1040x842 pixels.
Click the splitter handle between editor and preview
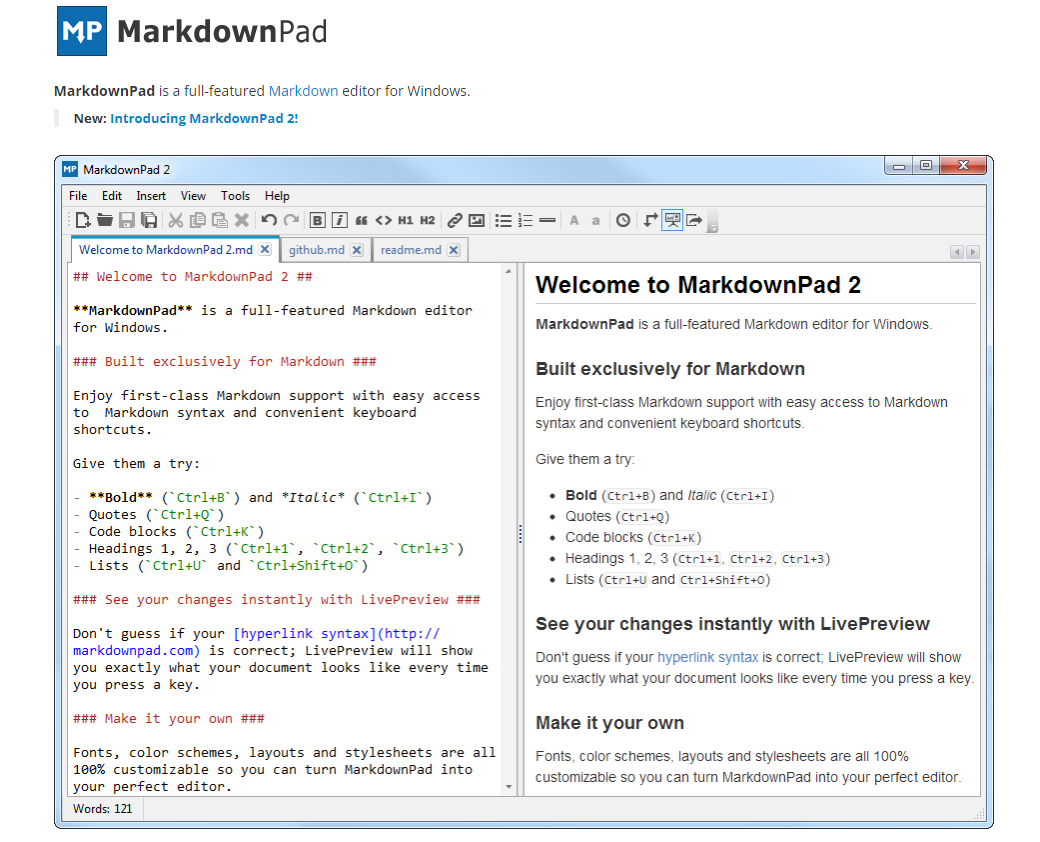click(x=520, y=533)
